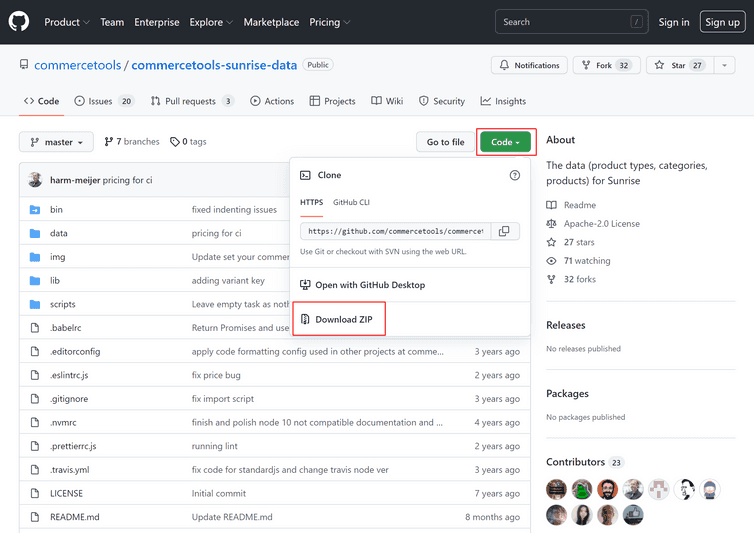
Task: Fork the repository
Action: pyautogui.click(x=606, y=65)
